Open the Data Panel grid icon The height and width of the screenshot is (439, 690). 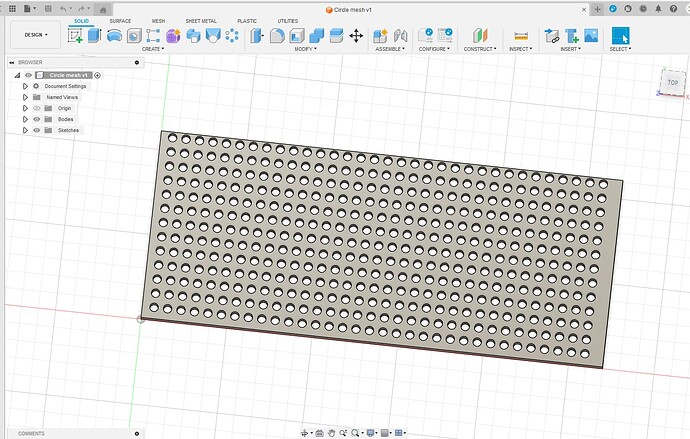click(x=12, y=9)
